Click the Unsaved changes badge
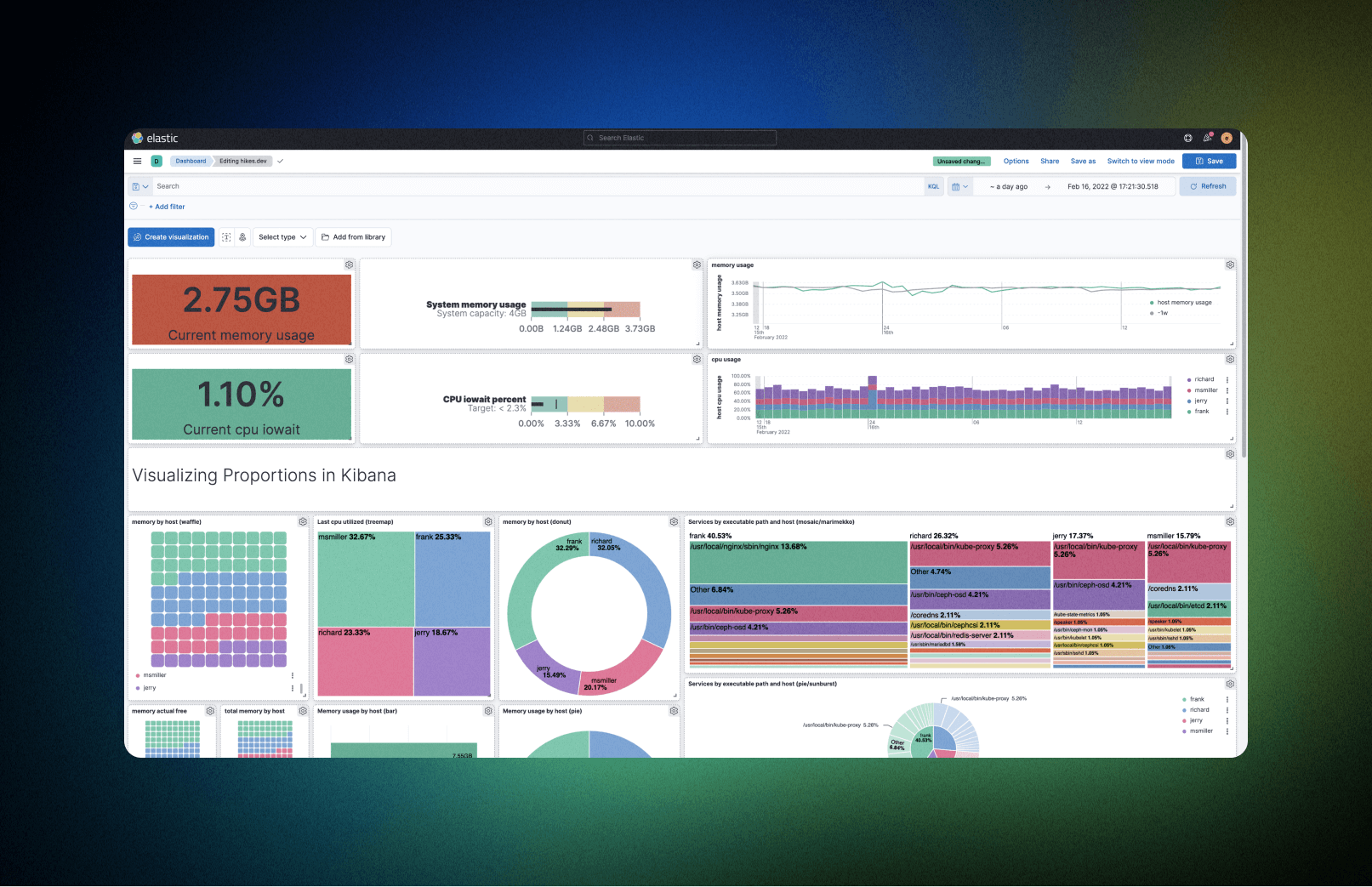 pos(961,161)
